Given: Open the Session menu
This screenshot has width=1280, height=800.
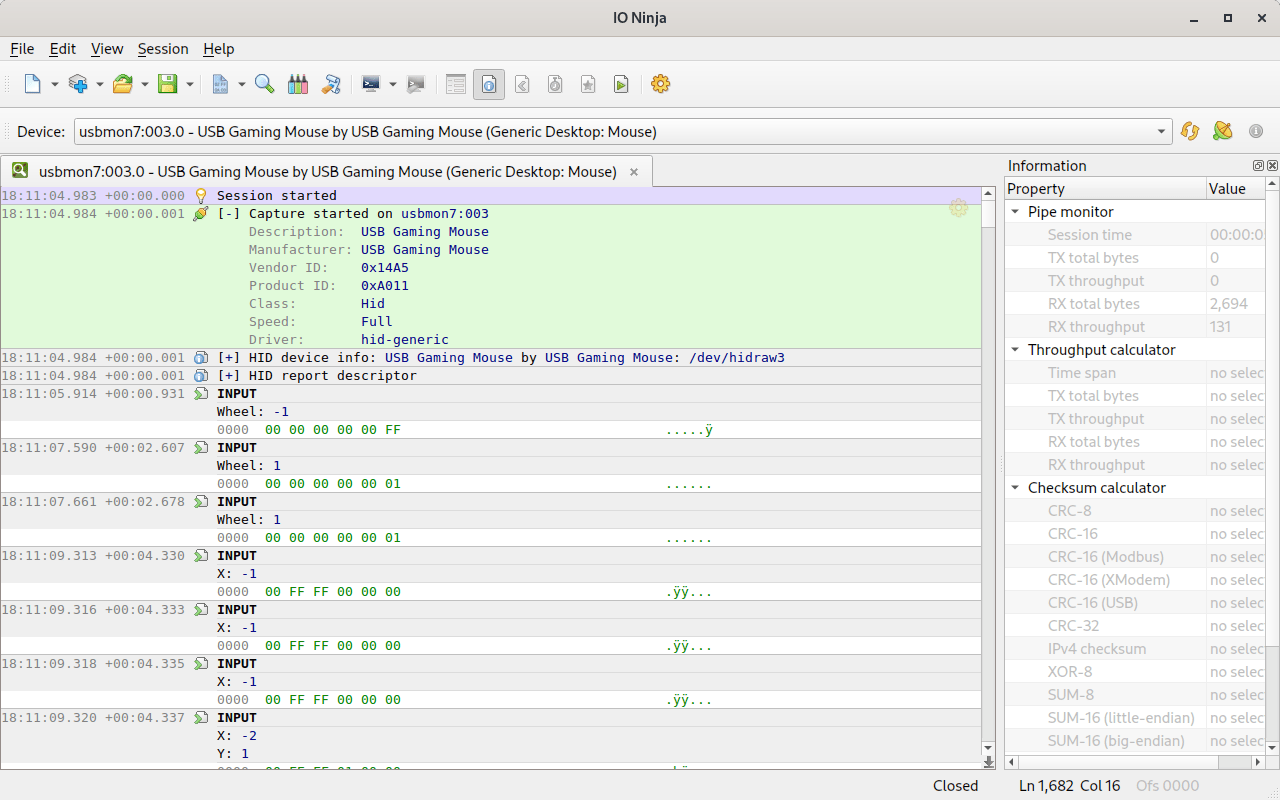Looking at the screenshot, I should click(163, 49).
